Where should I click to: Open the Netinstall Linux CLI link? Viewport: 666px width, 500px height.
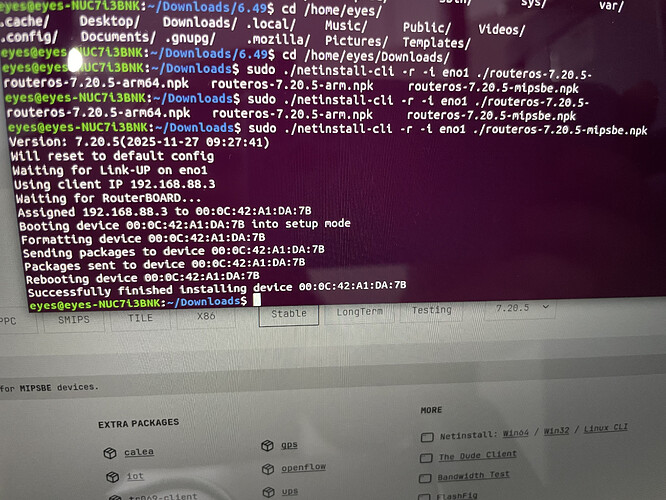coord(605,428)
